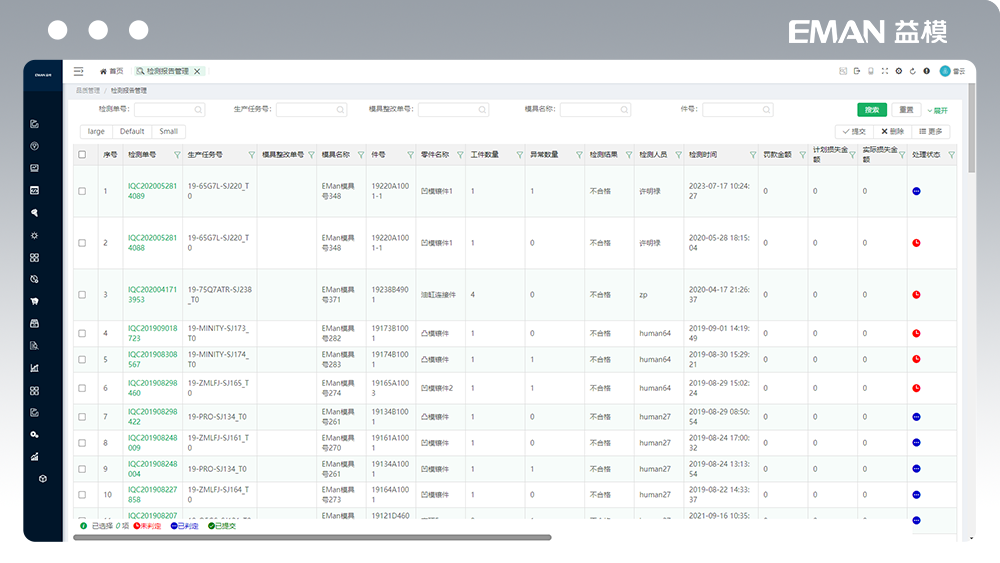
Task: Open the gear settings icon in left sidebar
Action: 34,235
